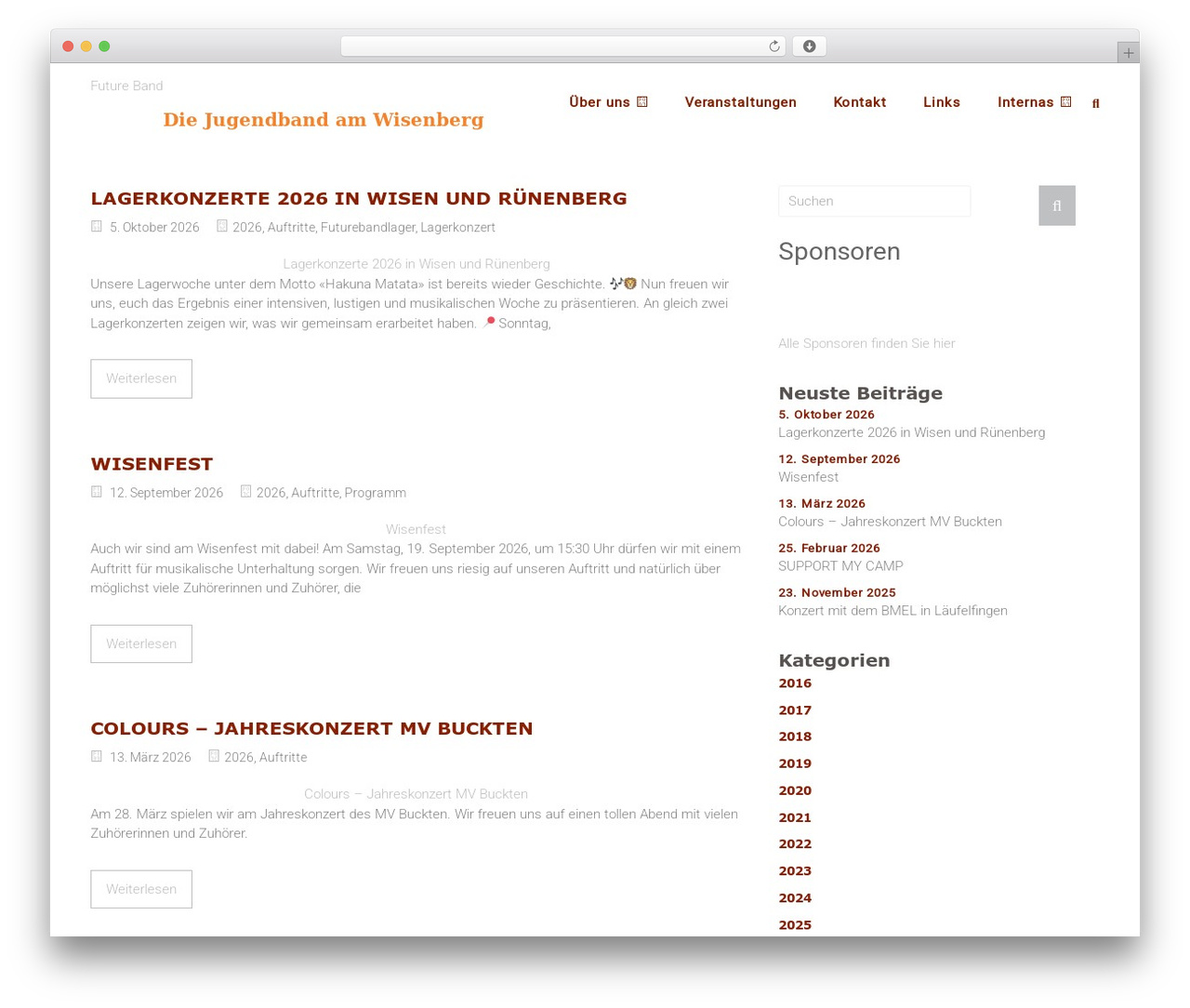Image resolution: width=1190 pixels, height=1008 pixels.
Task: Open sidebar recent post Wisenfest
Action: [808, 476]
